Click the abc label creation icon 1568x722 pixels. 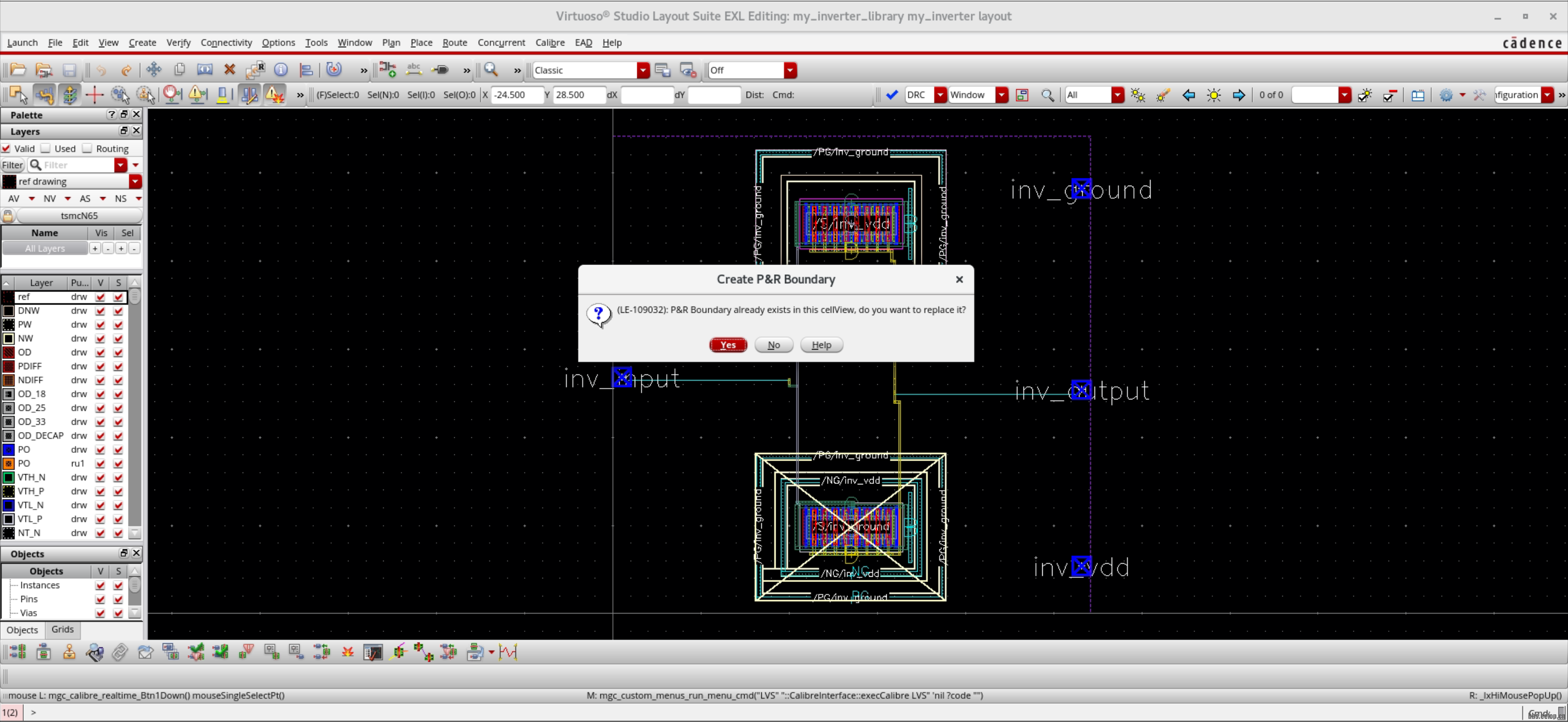click(413, 70)
